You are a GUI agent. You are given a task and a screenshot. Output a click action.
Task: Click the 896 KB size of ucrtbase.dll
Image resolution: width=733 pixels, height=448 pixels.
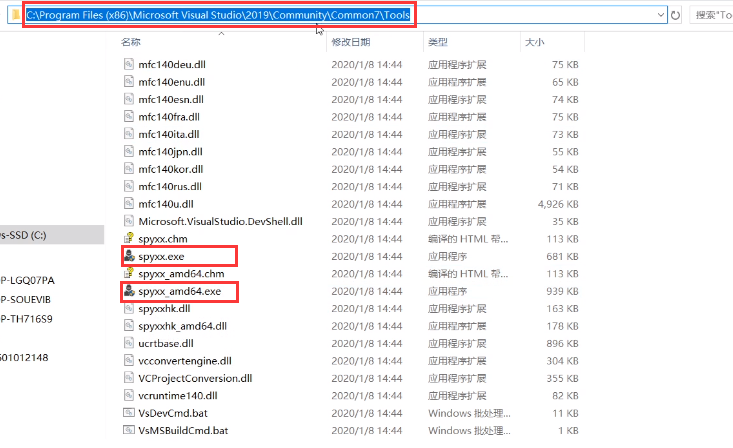pyautogui.click(x=562, y=343)
